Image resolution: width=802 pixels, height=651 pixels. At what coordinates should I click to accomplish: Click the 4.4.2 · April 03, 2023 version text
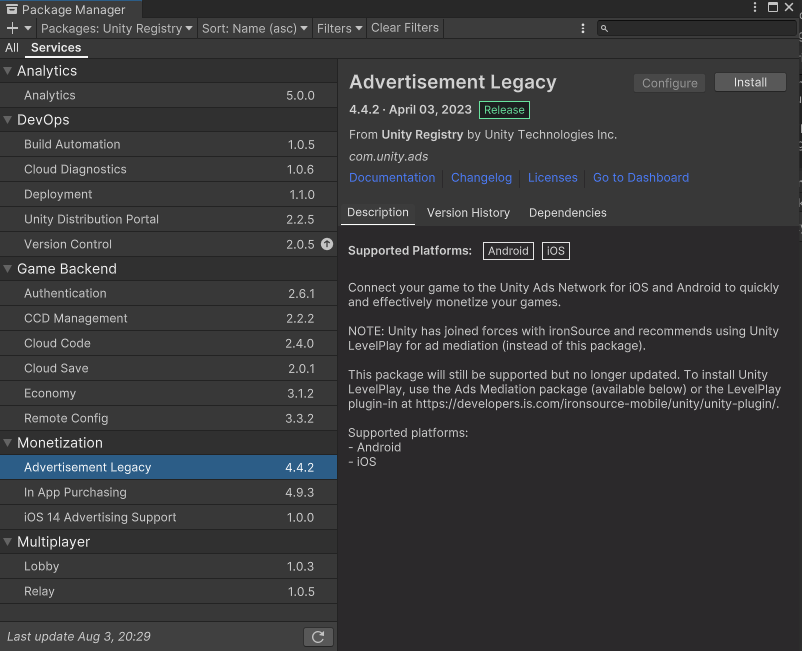(x=410, y=110)
